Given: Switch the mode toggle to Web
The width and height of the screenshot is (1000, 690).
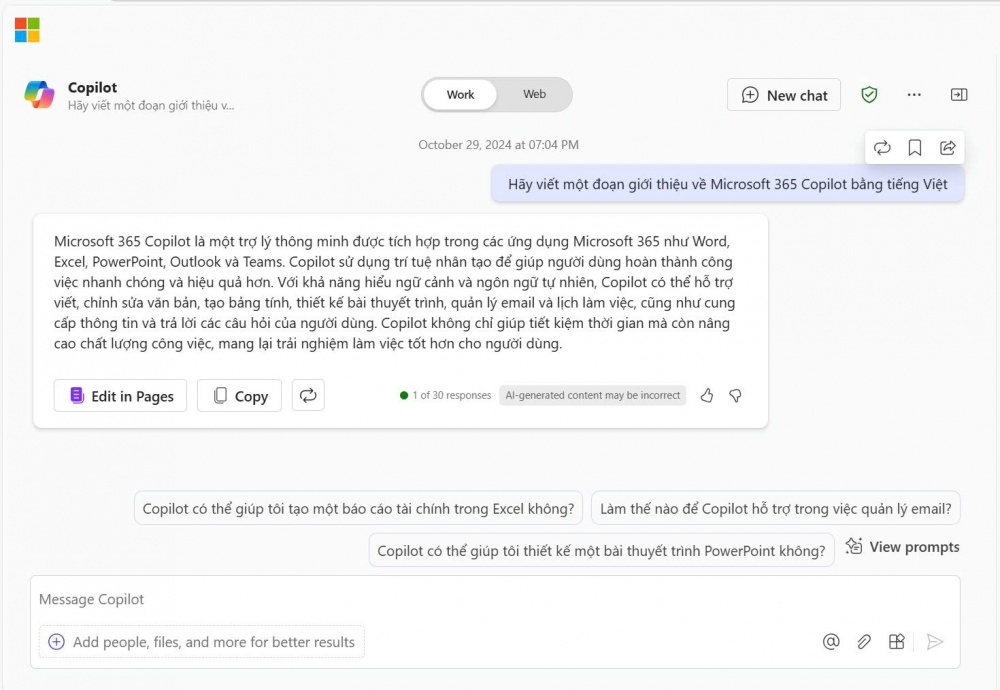Looking at the screenshot, I should (x=534, y=94).
